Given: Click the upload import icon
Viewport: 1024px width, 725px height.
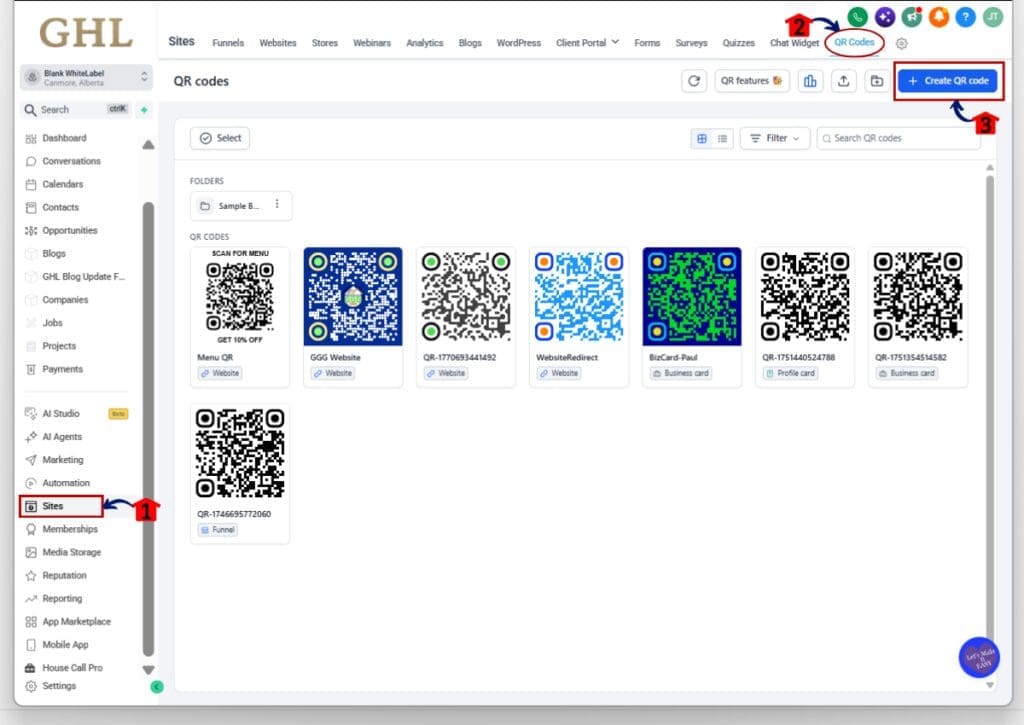Looking at the screenshot, I should [x=843, y=81].
